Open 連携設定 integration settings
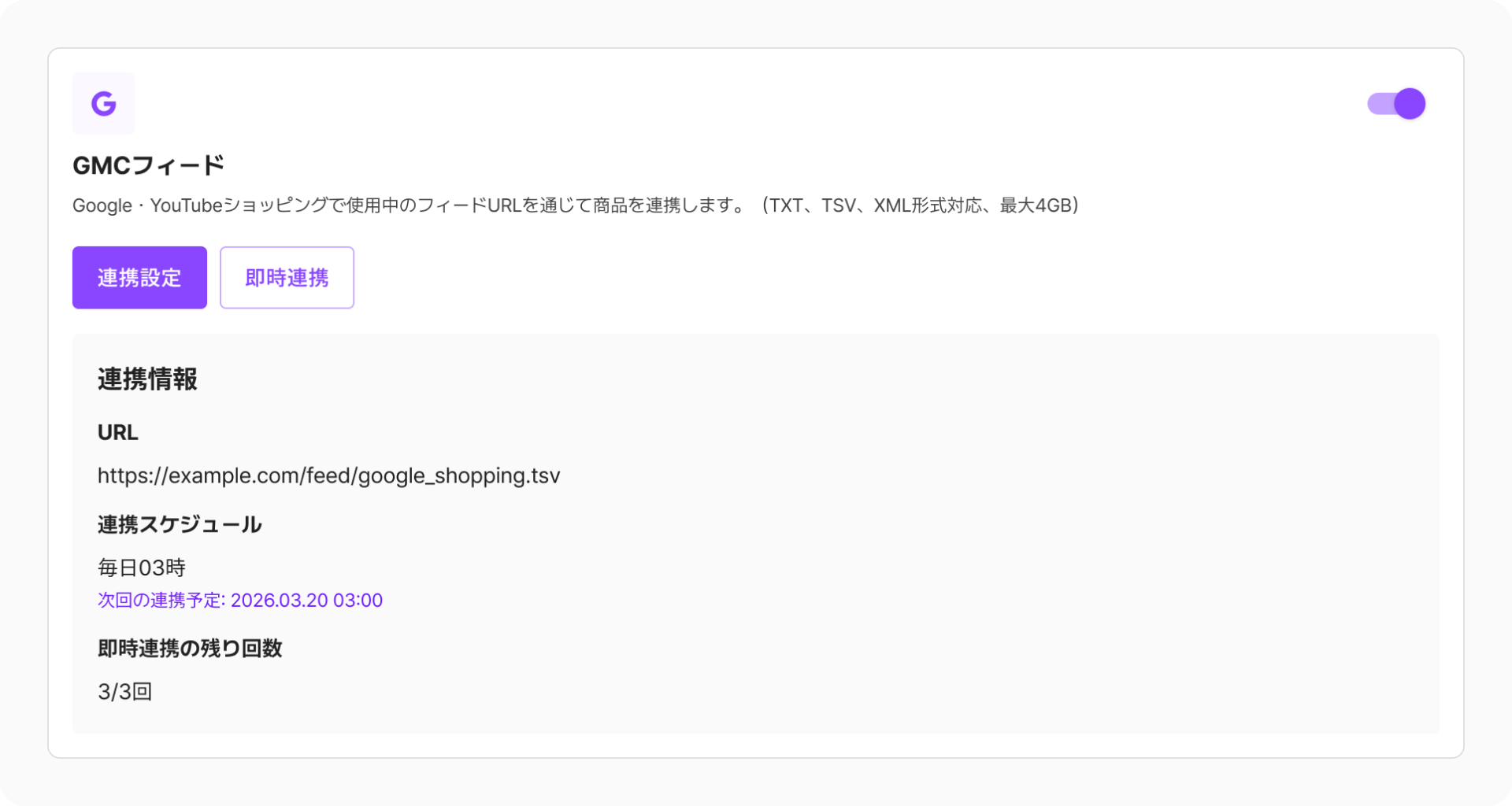Viewport: 1512px width, 806px height. point(139,278)
